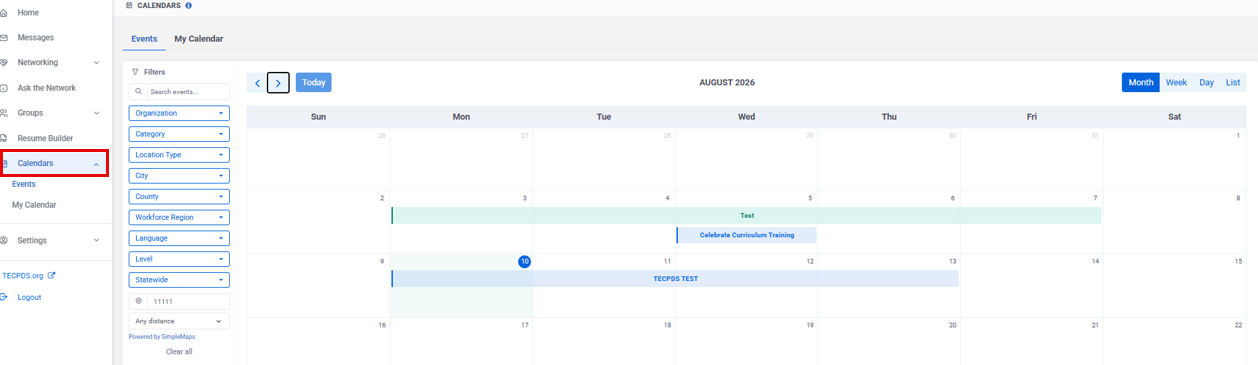This screenshot has height=365, width=1258.
Task: Expand the Groups submenu chevron
Action: [97, 113]
